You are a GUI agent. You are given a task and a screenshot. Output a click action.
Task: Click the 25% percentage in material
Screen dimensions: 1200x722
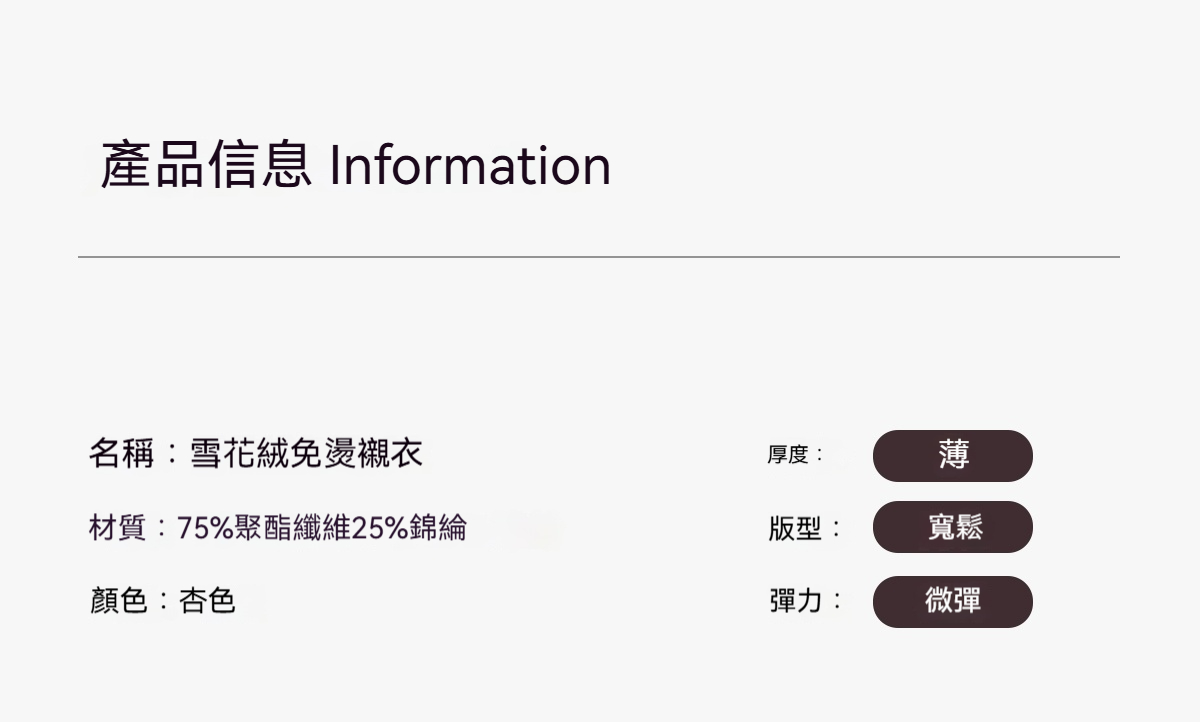coord(380,527)
